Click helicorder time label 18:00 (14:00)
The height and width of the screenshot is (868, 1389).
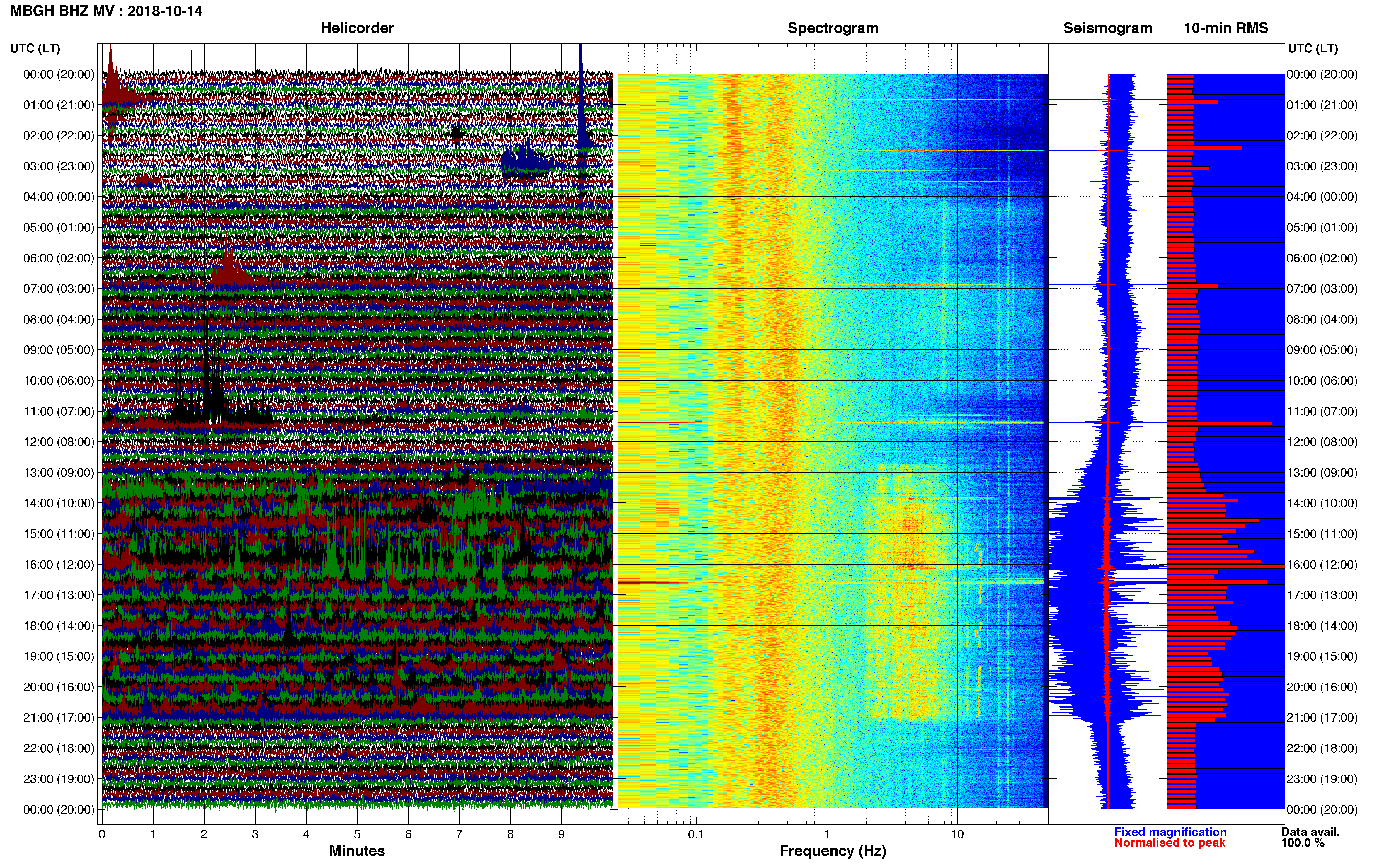pyautogui.click(x=59, y=626)
